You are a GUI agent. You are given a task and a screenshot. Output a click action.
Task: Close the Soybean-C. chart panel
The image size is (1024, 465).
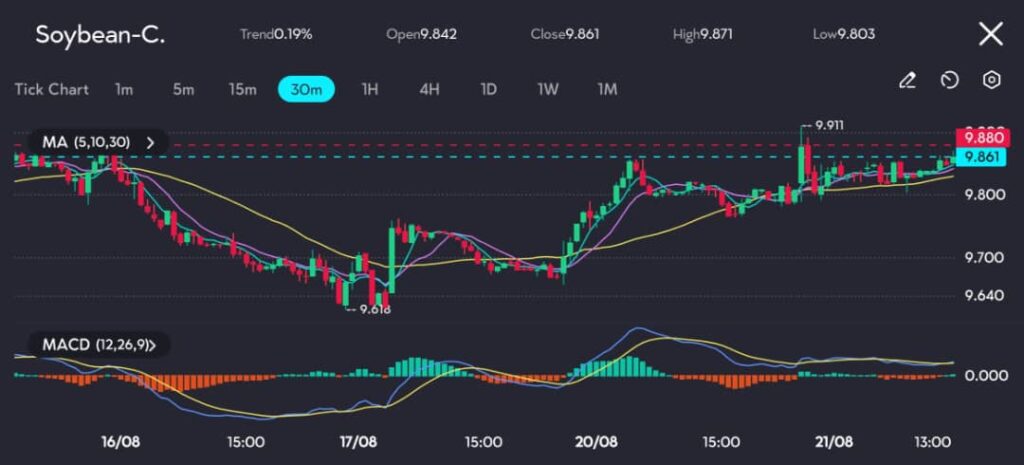990,35
